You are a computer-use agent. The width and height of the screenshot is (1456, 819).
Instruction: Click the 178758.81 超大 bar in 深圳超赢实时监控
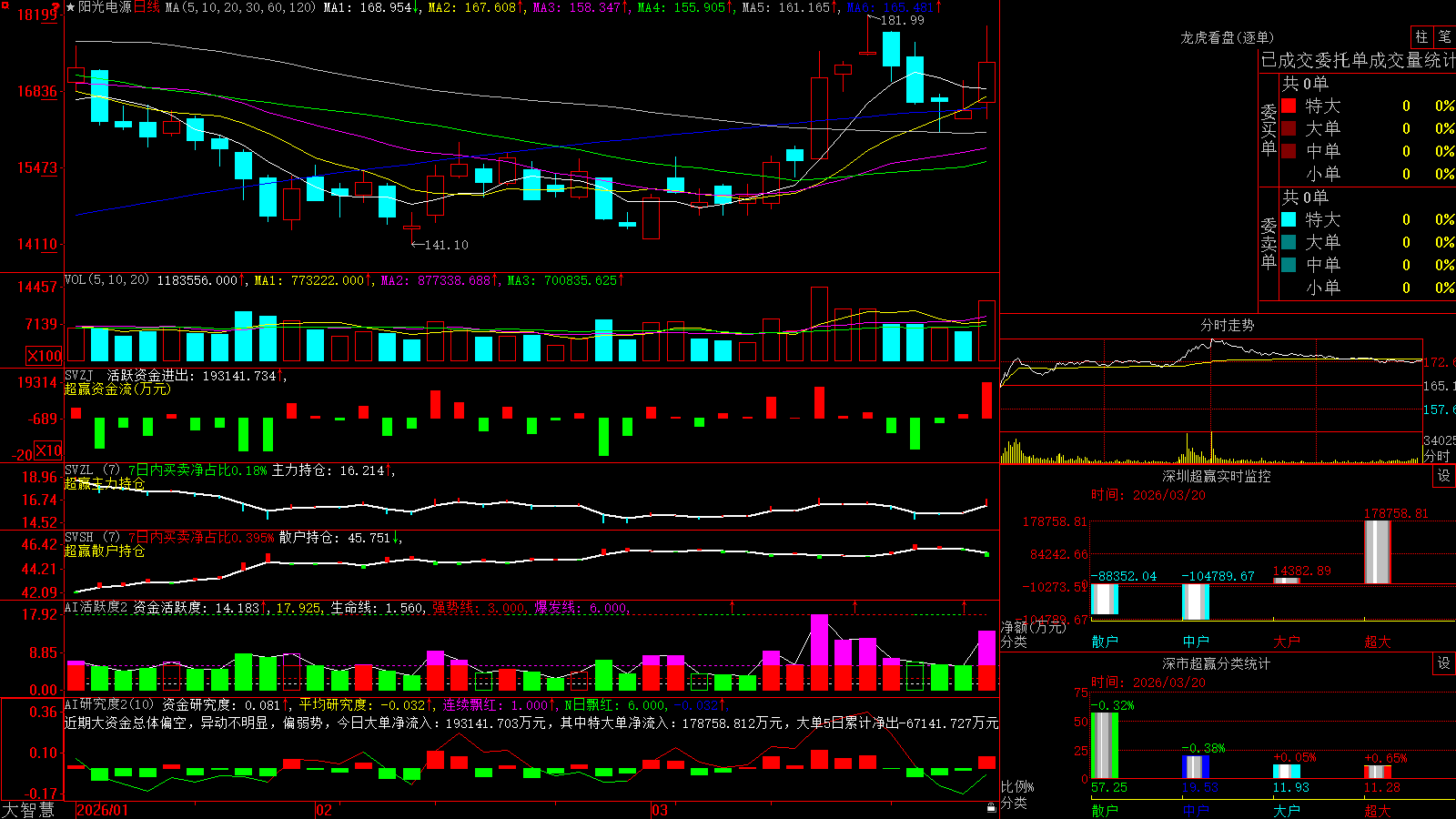coord(1378,551)
